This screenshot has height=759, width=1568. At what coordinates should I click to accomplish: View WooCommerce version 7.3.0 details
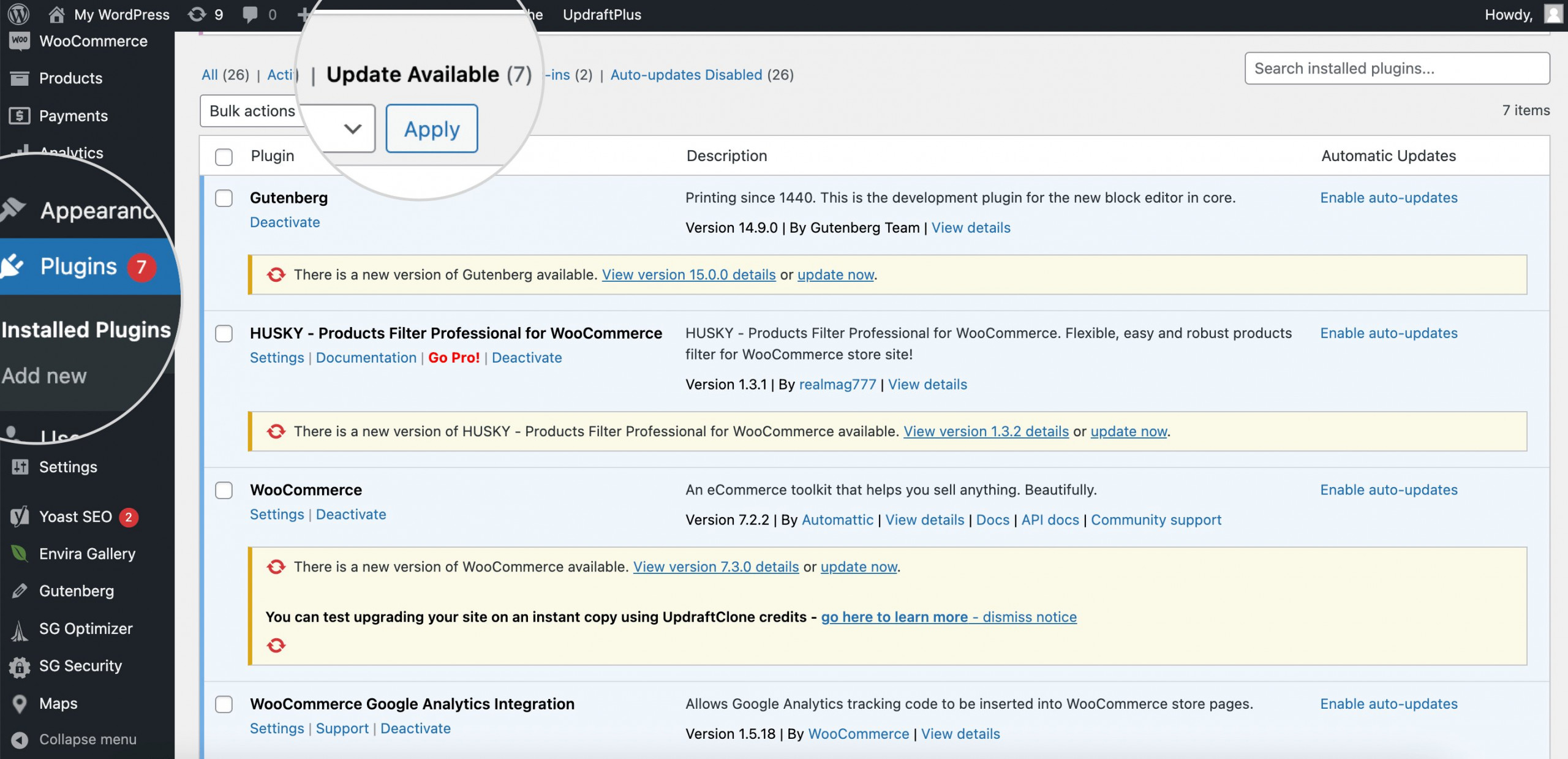pyautogui.click(x=716, y=567)
